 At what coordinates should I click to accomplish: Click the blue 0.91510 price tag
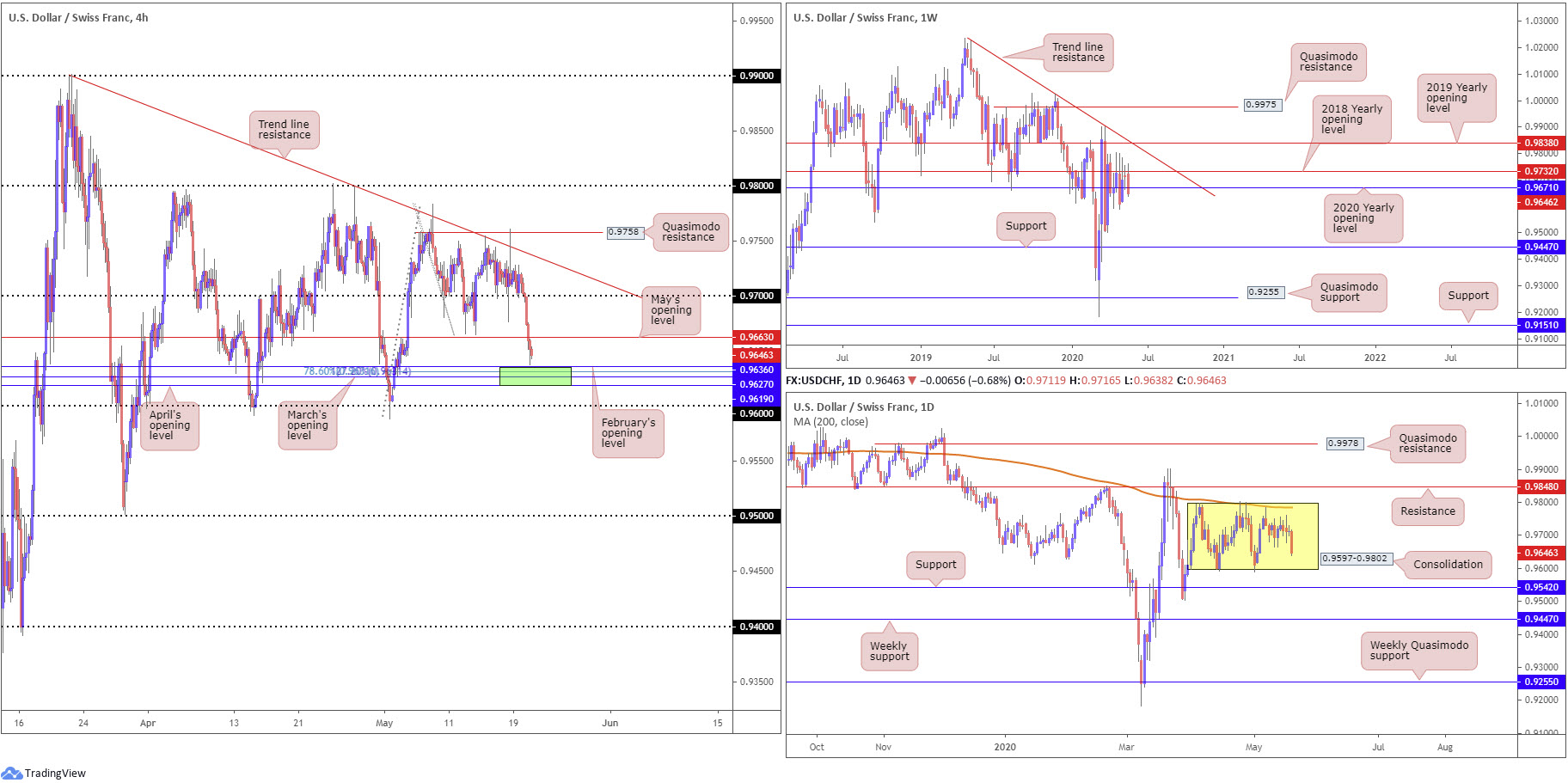(x=1541, y=325)
